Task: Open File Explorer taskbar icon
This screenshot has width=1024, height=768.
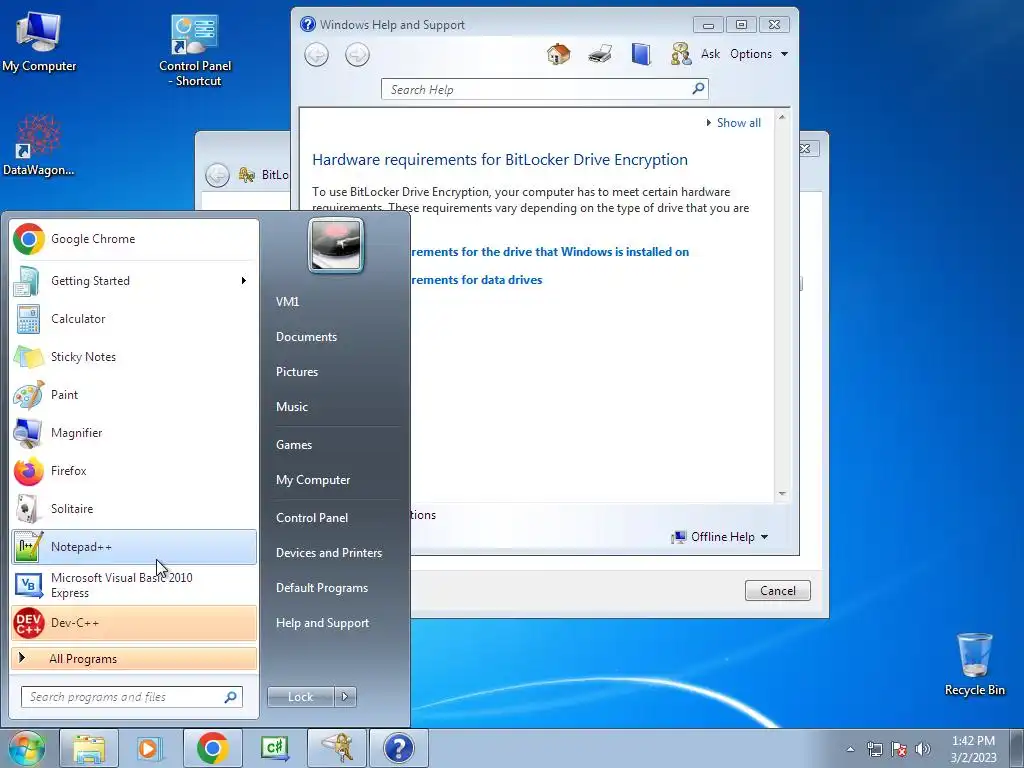Action: (x=89, y=748)
